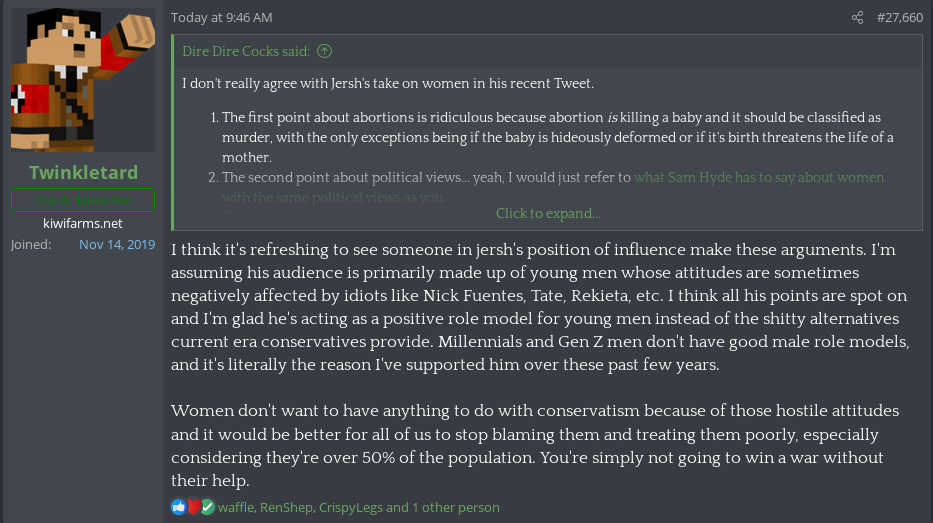Click Twinkletard's avatar image
Viewport: 933px width, 523px height.
coord(83,80)
